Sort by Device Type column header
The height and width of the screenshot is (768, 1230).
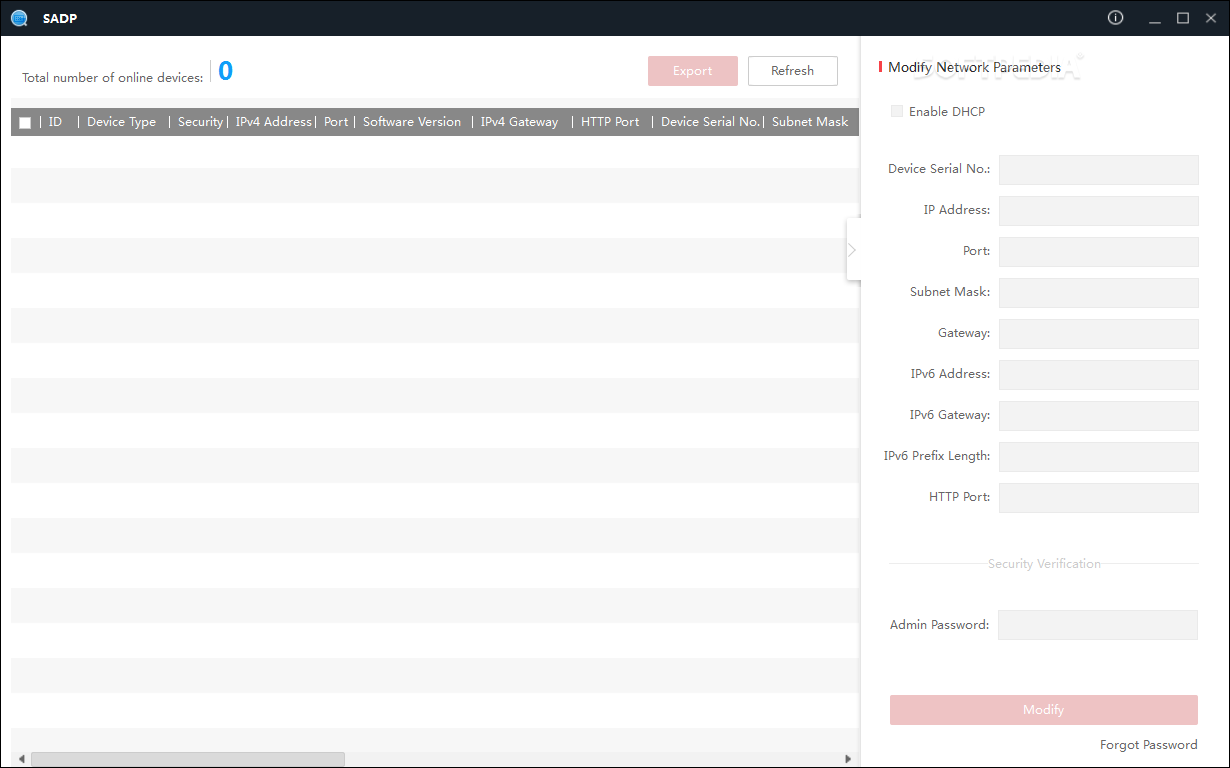(121, 122)
